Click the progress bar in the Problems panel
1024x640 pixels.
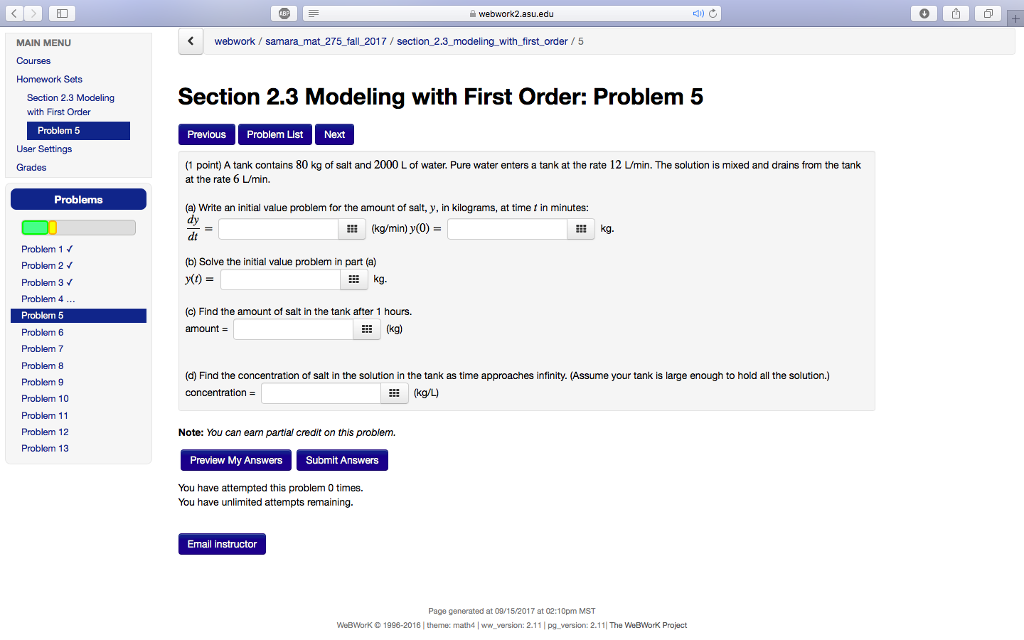pos(78,227)
